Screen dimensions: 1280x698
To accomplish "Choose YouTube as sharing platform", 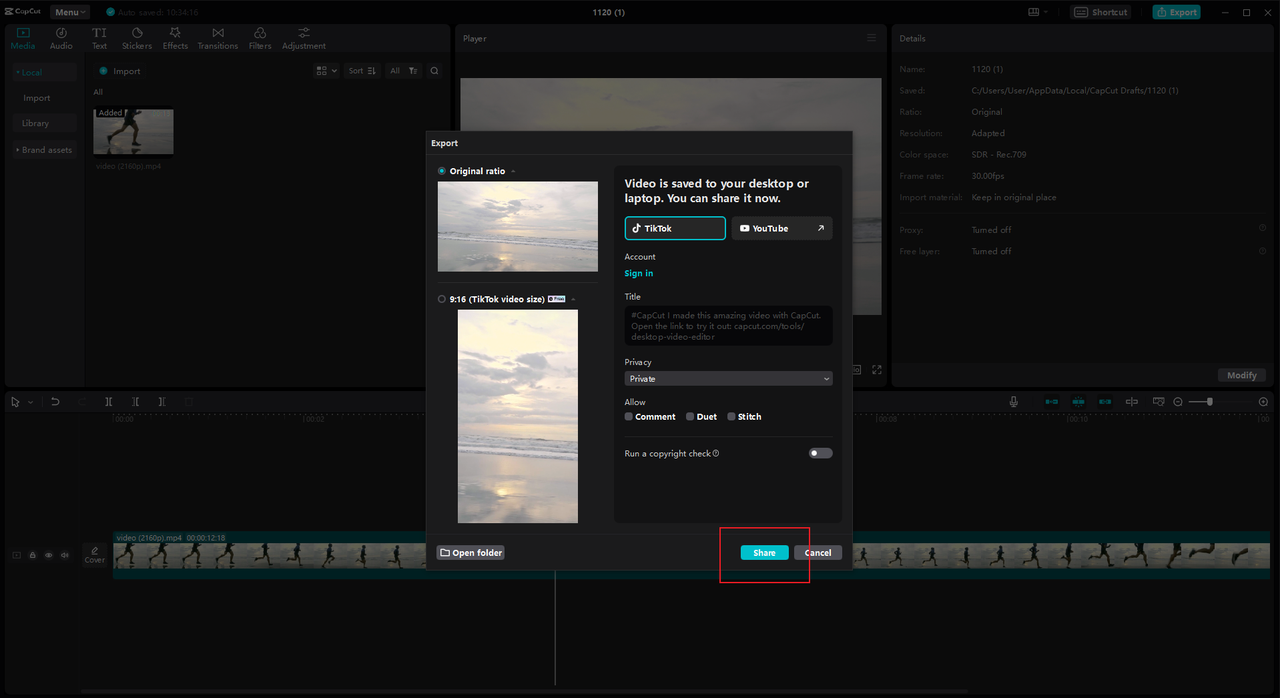I will [782, 228].
